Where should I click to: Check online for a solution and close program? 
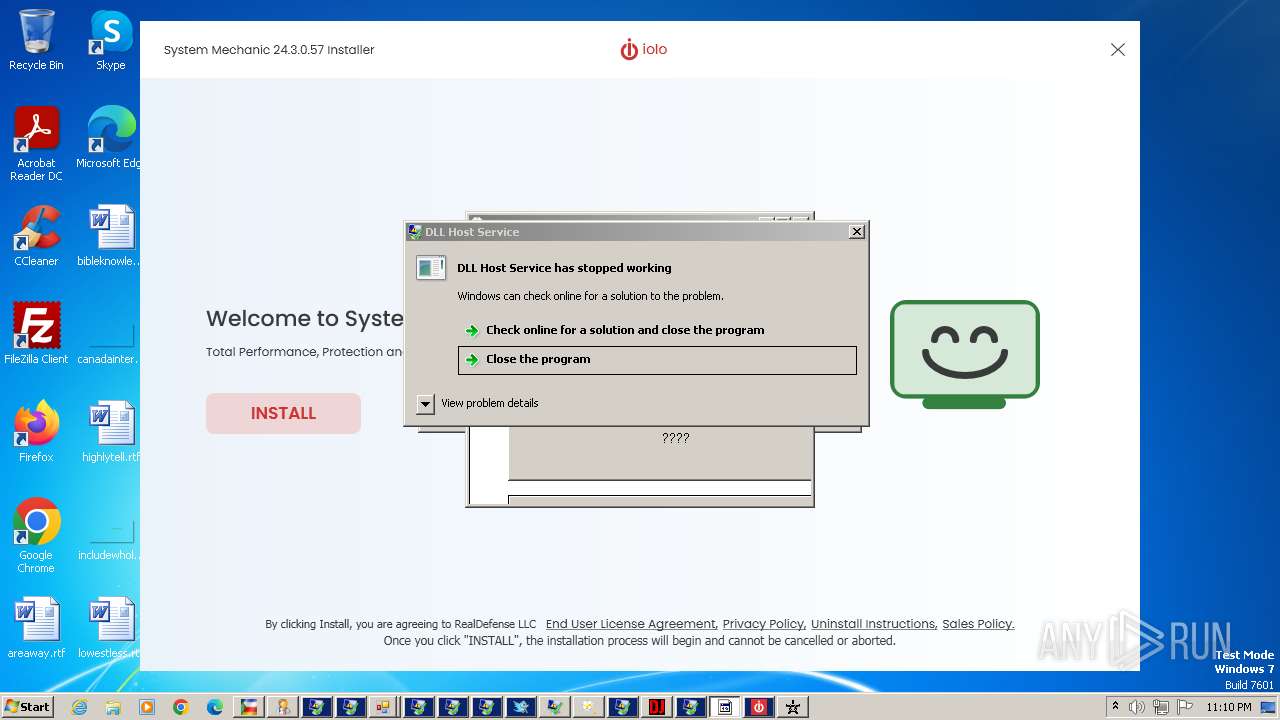pos(657,330)
